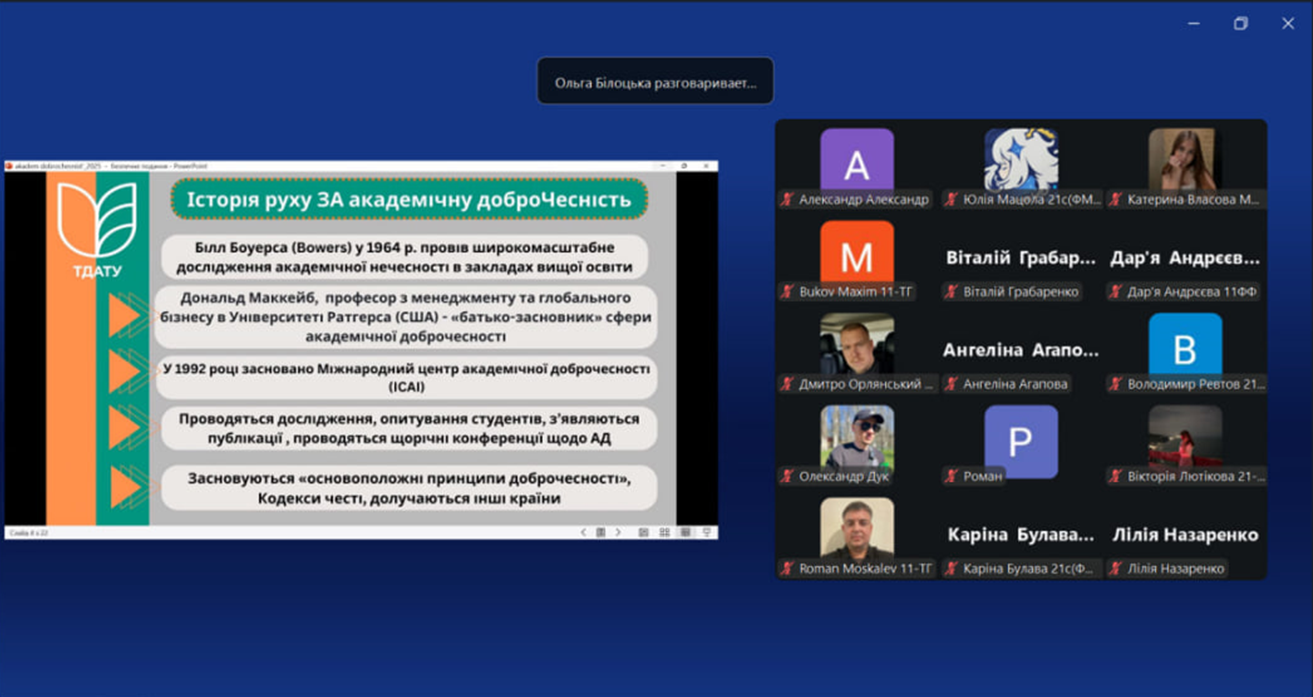The height and width of the screenshot is (697, 1313).
Task: Click the PowerPoint app icon in shared window title
Action: [9, 166]
